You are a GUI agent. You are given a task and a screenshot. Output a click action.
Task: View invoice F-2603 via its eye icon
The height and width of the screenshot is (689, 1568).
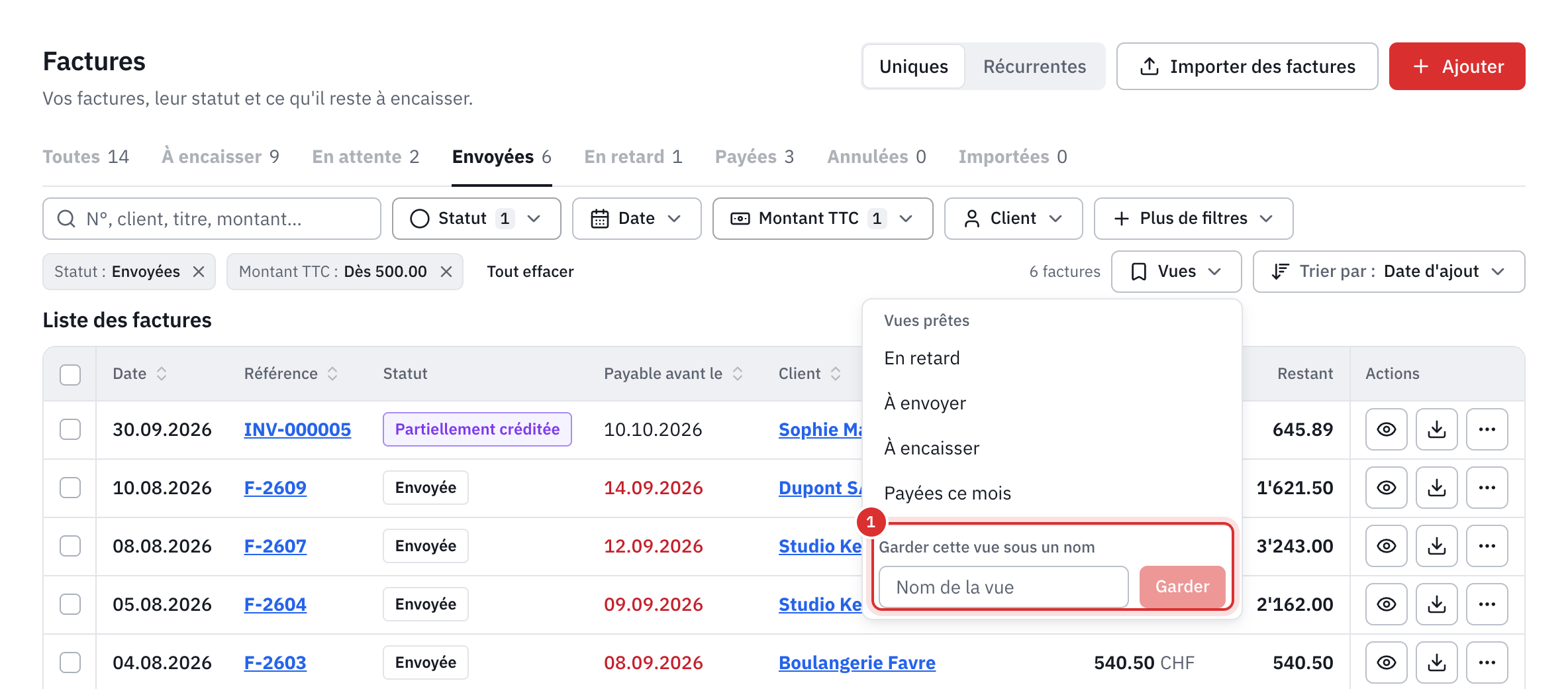pos(1386,662)
